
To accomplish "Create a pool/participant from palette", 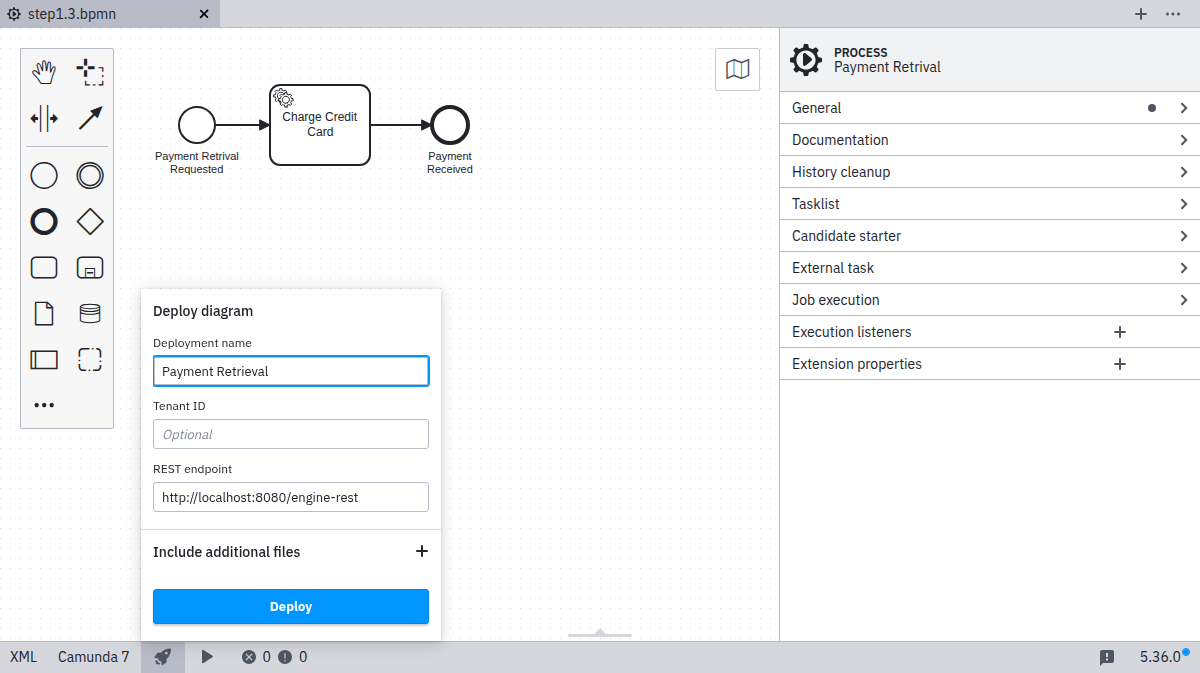I will tap(44, 359).
